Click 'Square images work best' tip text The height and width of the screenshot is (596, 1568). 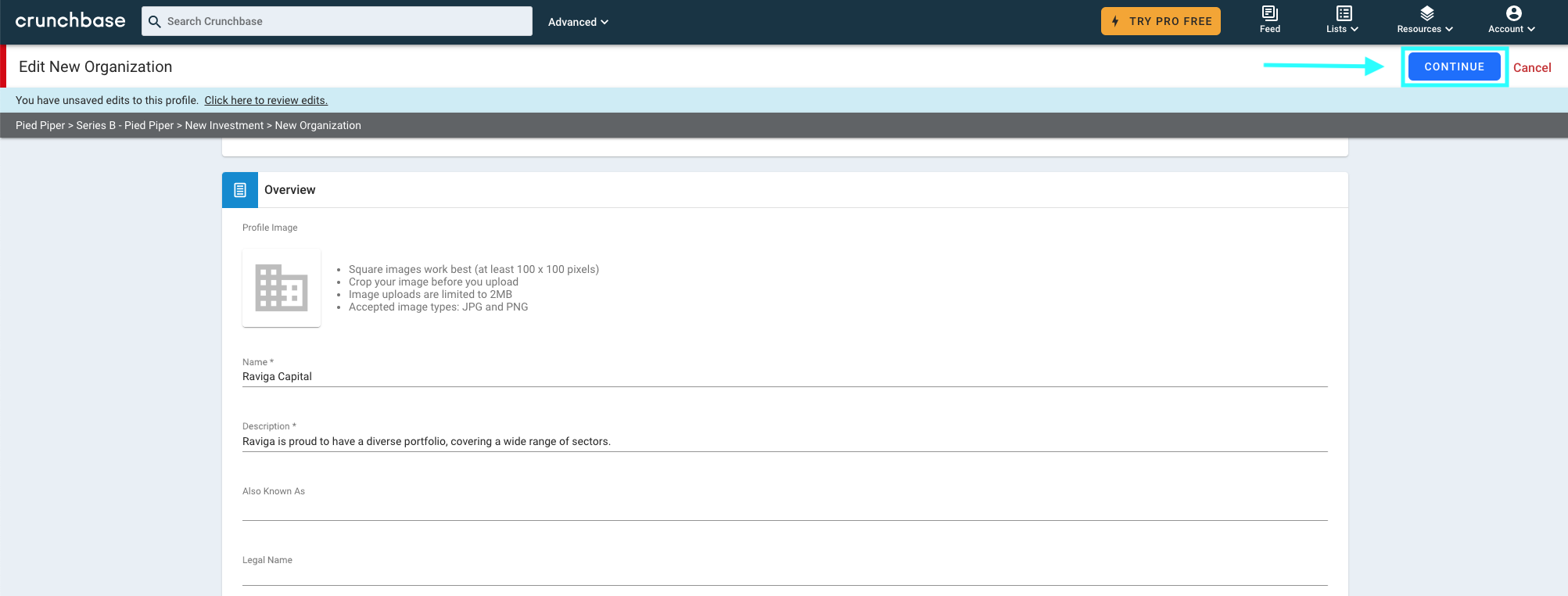click(474, 269)
